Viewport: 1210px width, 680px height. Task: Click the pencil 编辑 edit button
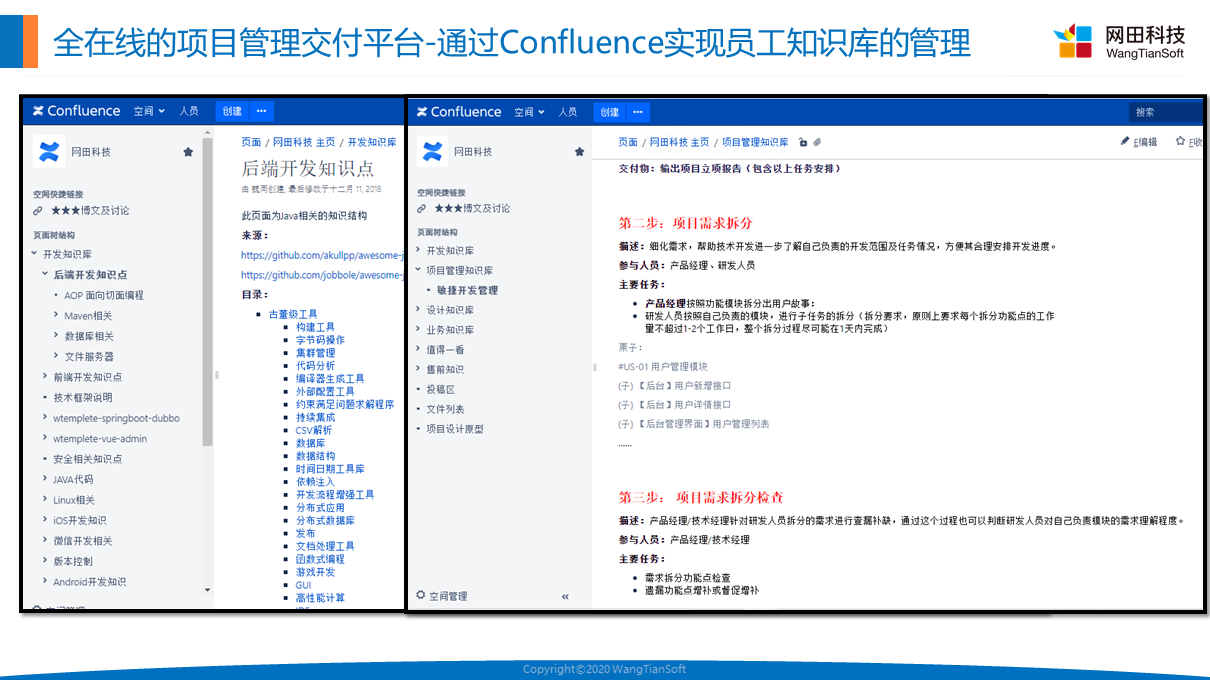1139,142
